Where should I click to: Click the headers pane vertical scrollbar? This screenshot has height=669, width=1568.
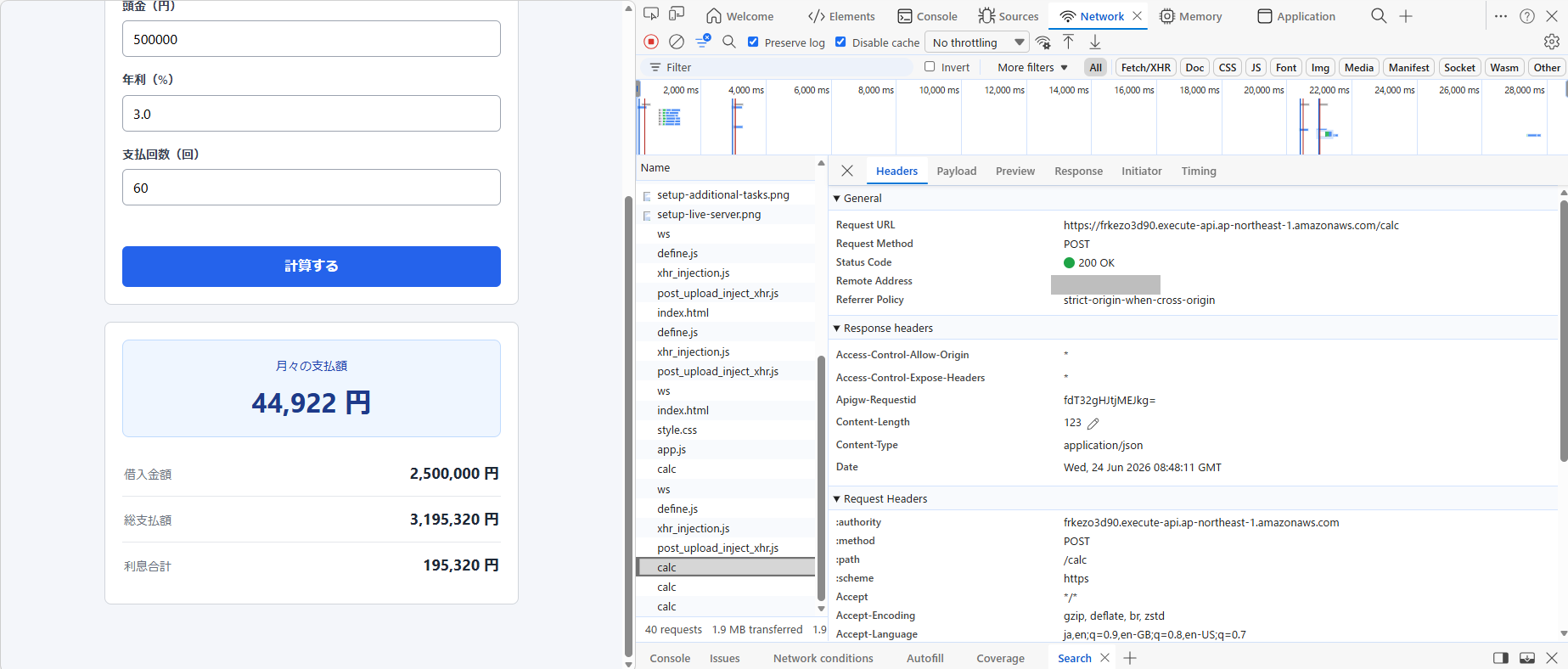(1564, 331)
